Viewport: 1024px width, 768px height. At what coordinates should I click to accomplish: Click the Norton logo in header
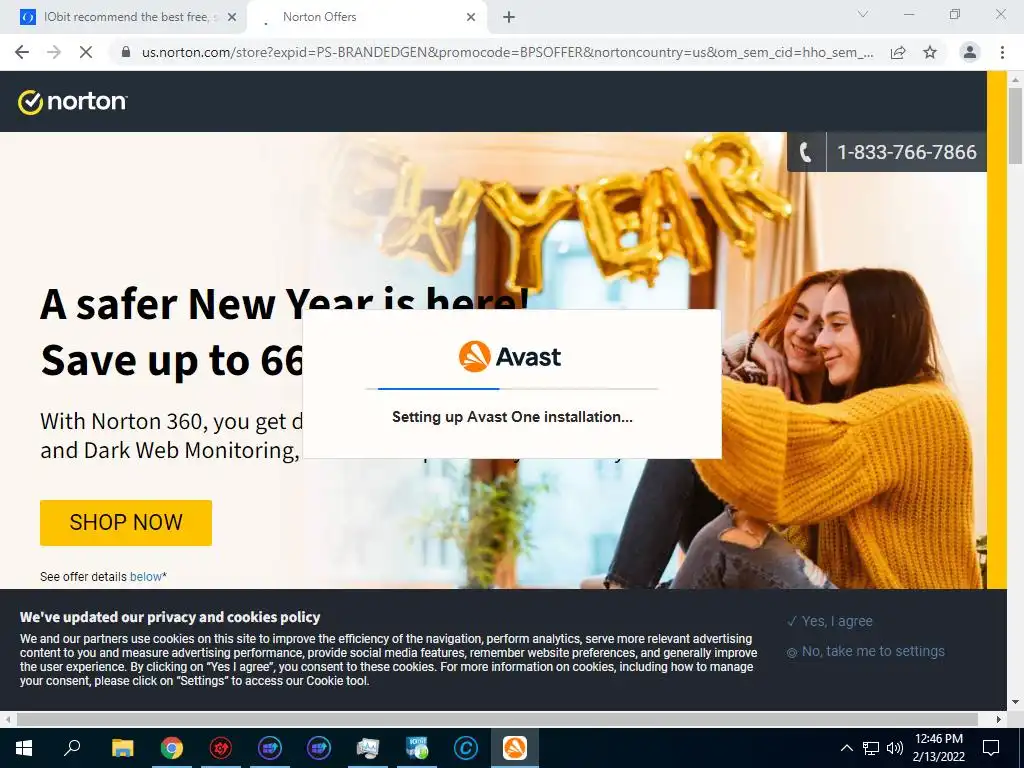tap(72, 102)
